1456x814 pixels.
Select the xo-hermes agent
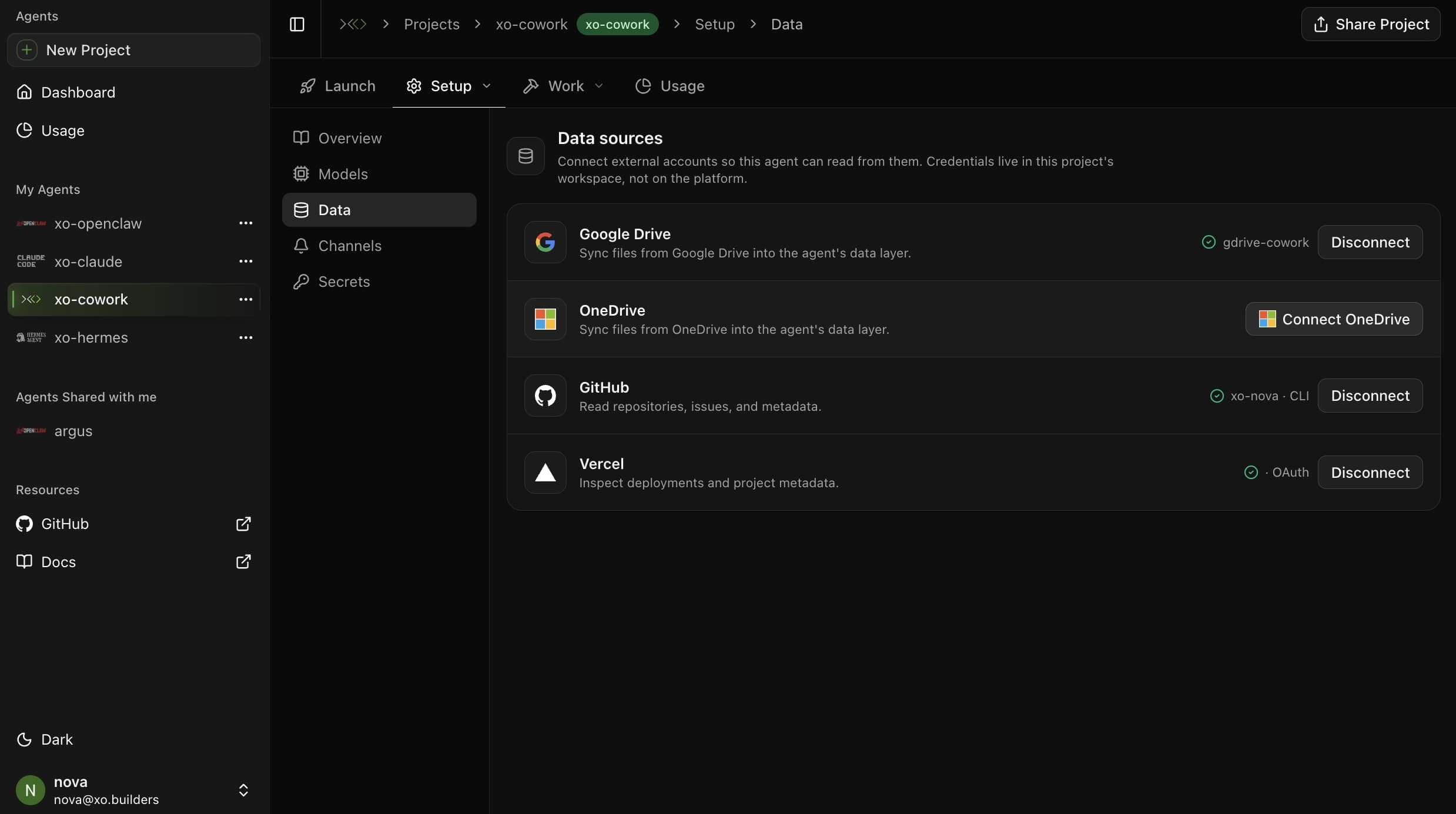[x=133, y=337]
